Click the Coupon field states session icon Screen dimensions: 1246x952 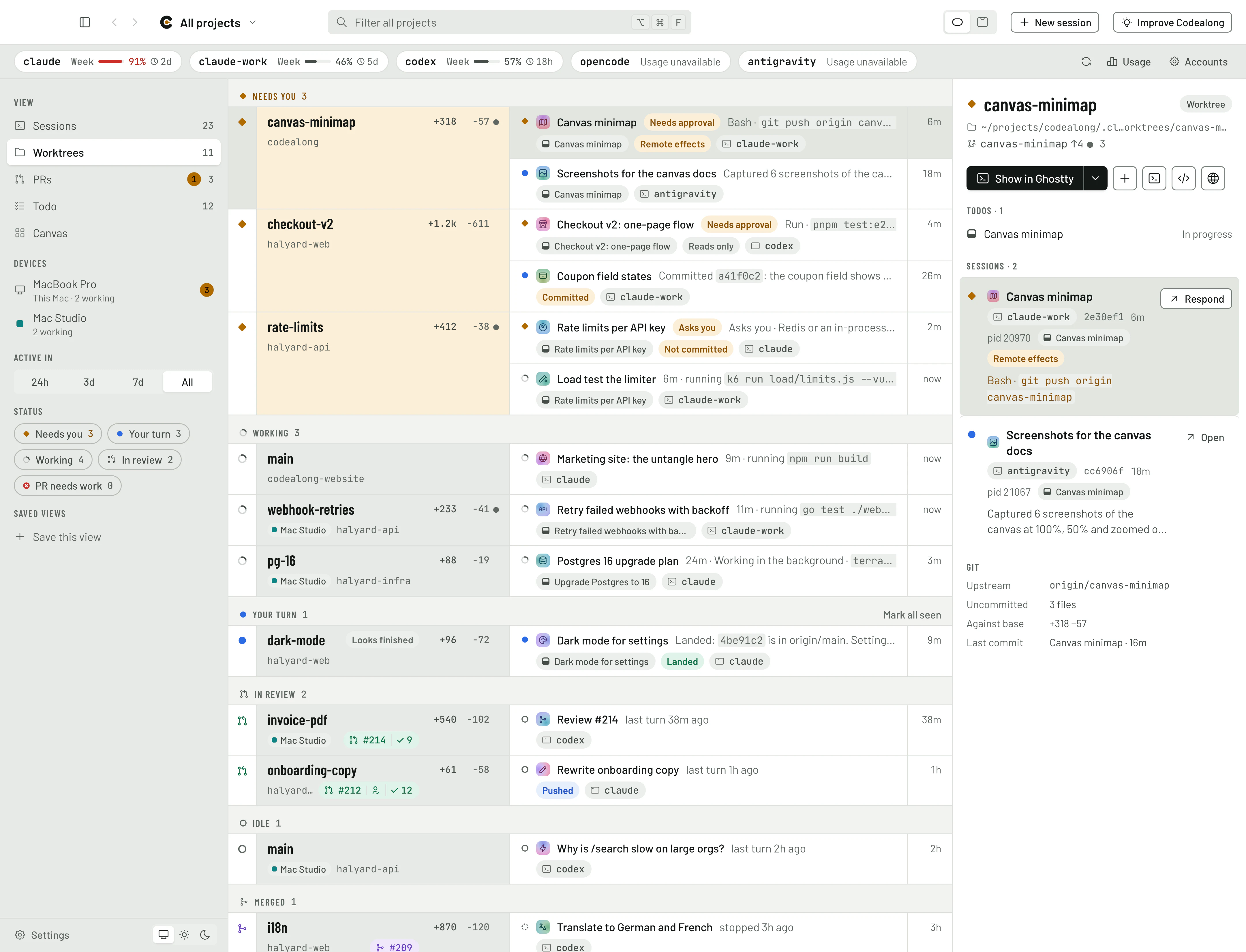(x=543, y=276)
